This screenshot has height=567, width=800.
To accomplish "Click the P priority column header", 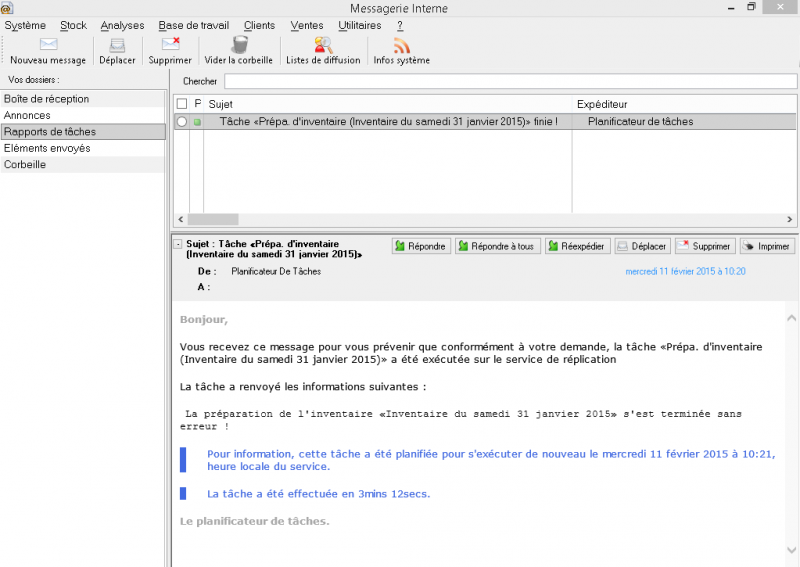I will pos(197,104).
